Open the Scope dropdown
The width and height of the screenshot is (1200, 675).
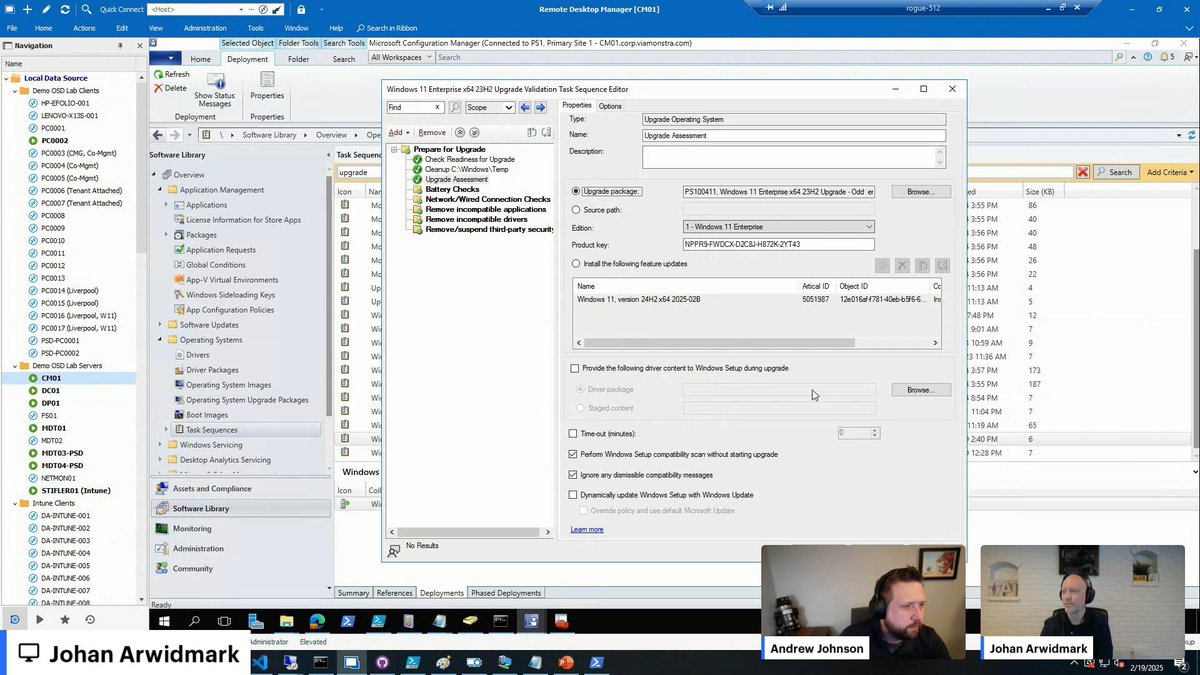coord(490,107)
